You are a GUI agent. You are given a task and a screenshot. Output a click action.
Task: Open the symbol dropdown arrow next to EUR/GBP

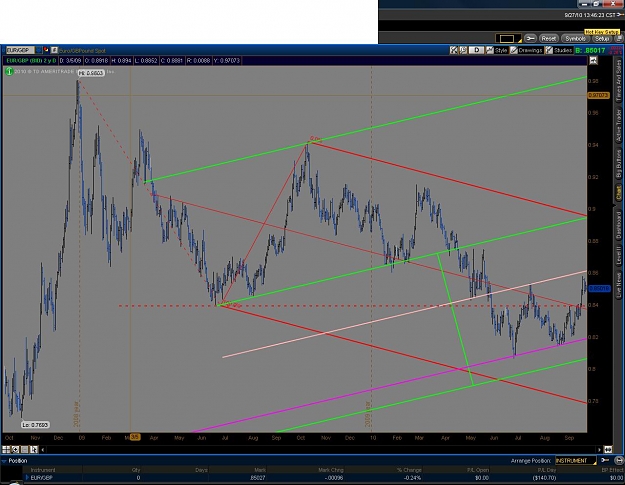39,50
